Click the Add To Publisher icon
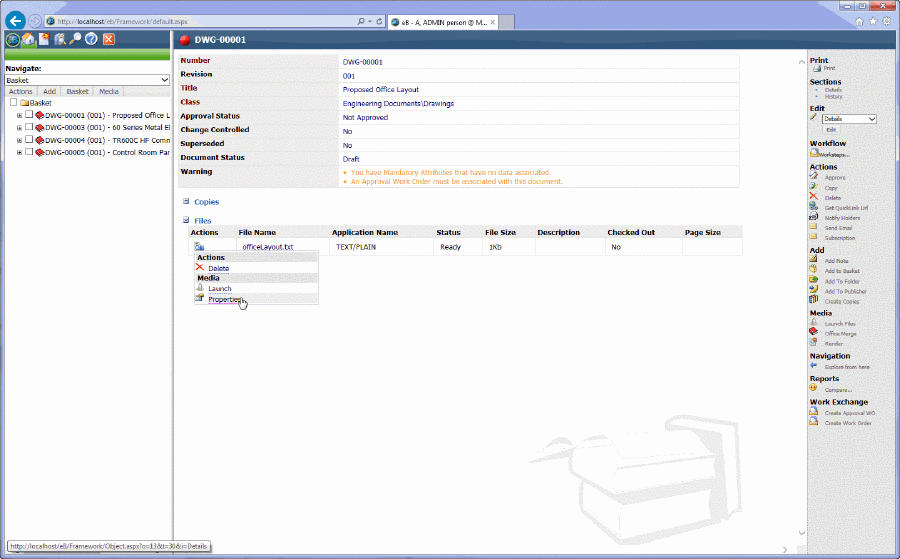 click(x=813, y=290)
